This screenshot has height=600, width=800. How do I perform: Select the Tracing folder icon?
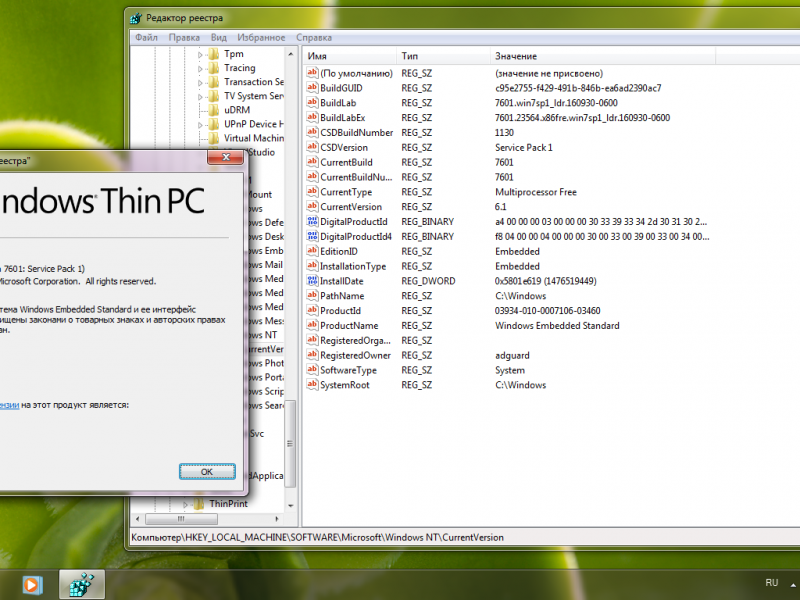(214, 68)
